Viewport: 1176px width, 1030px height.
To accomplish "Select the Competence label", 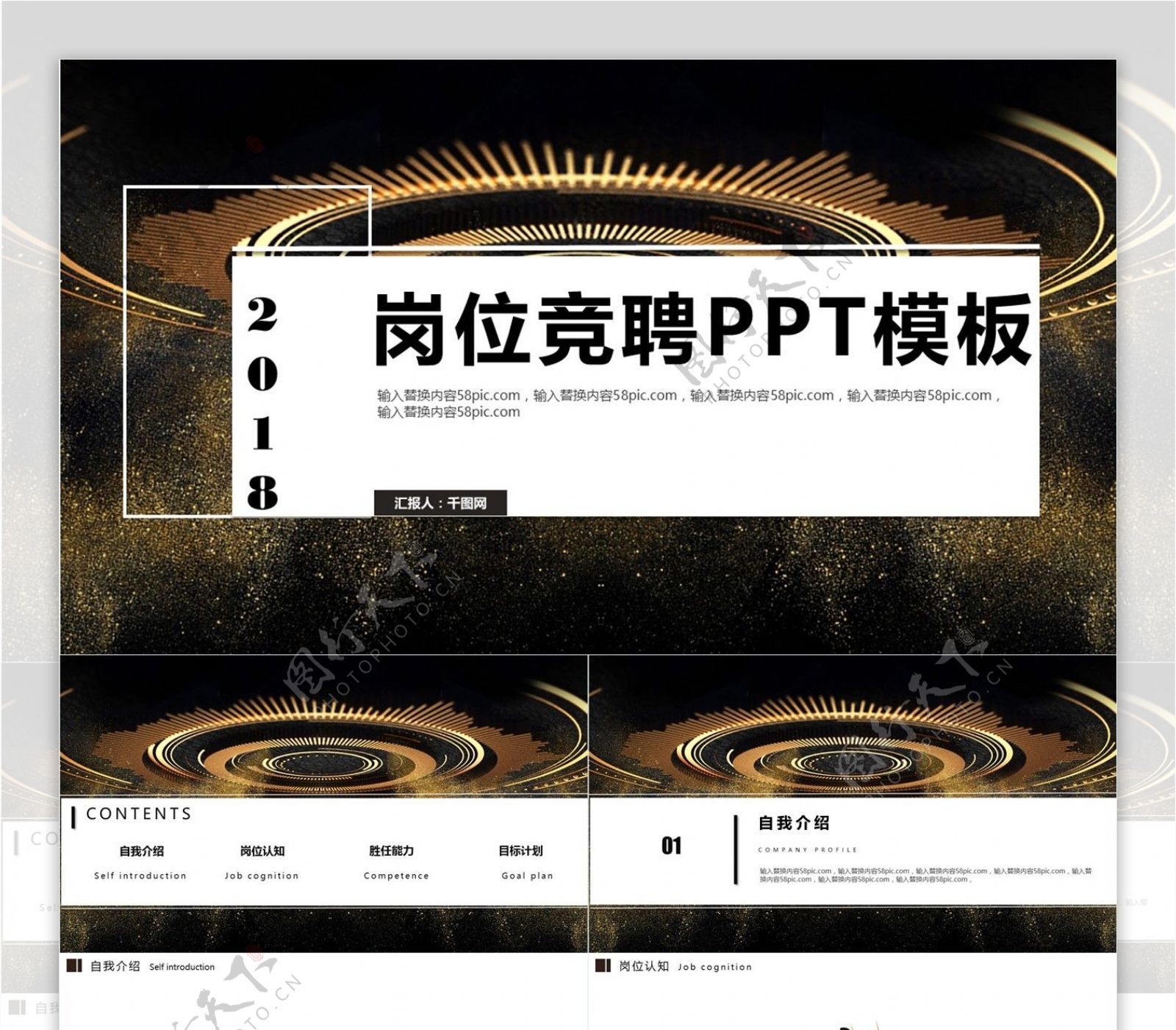I will [x=396, y=876].
